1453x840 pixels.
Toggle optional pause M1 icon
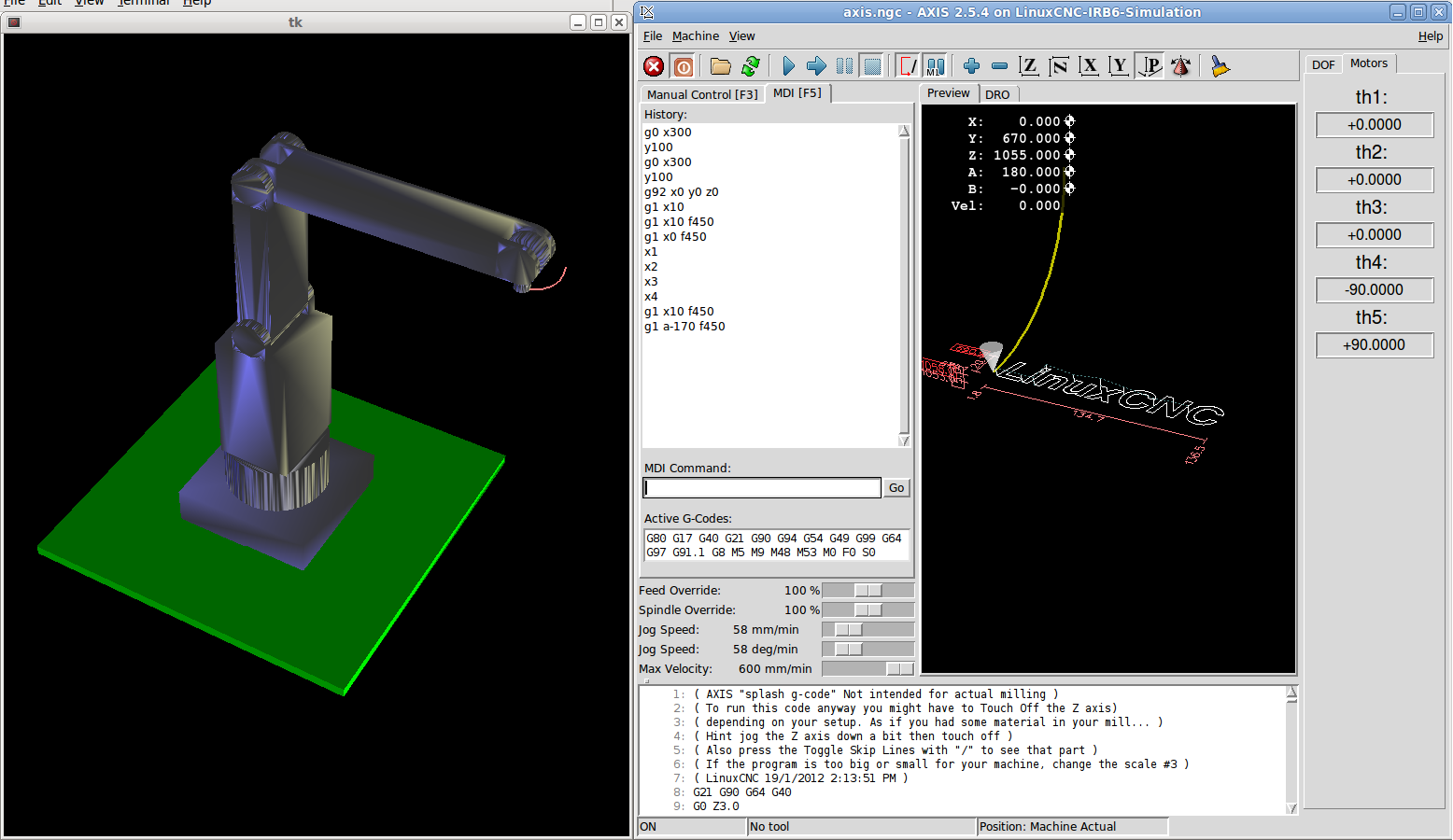click(935, 66)
